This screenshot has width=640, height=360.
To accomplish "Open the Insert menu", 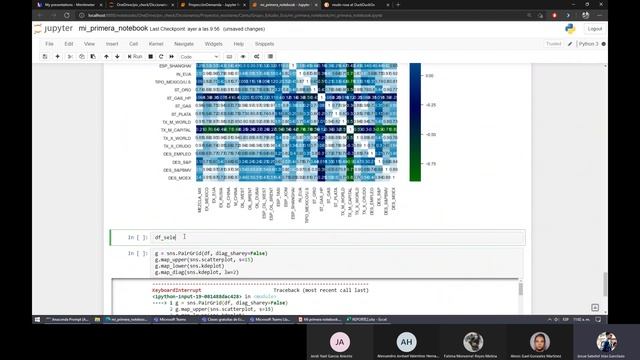I will click(x=112, y=44).
